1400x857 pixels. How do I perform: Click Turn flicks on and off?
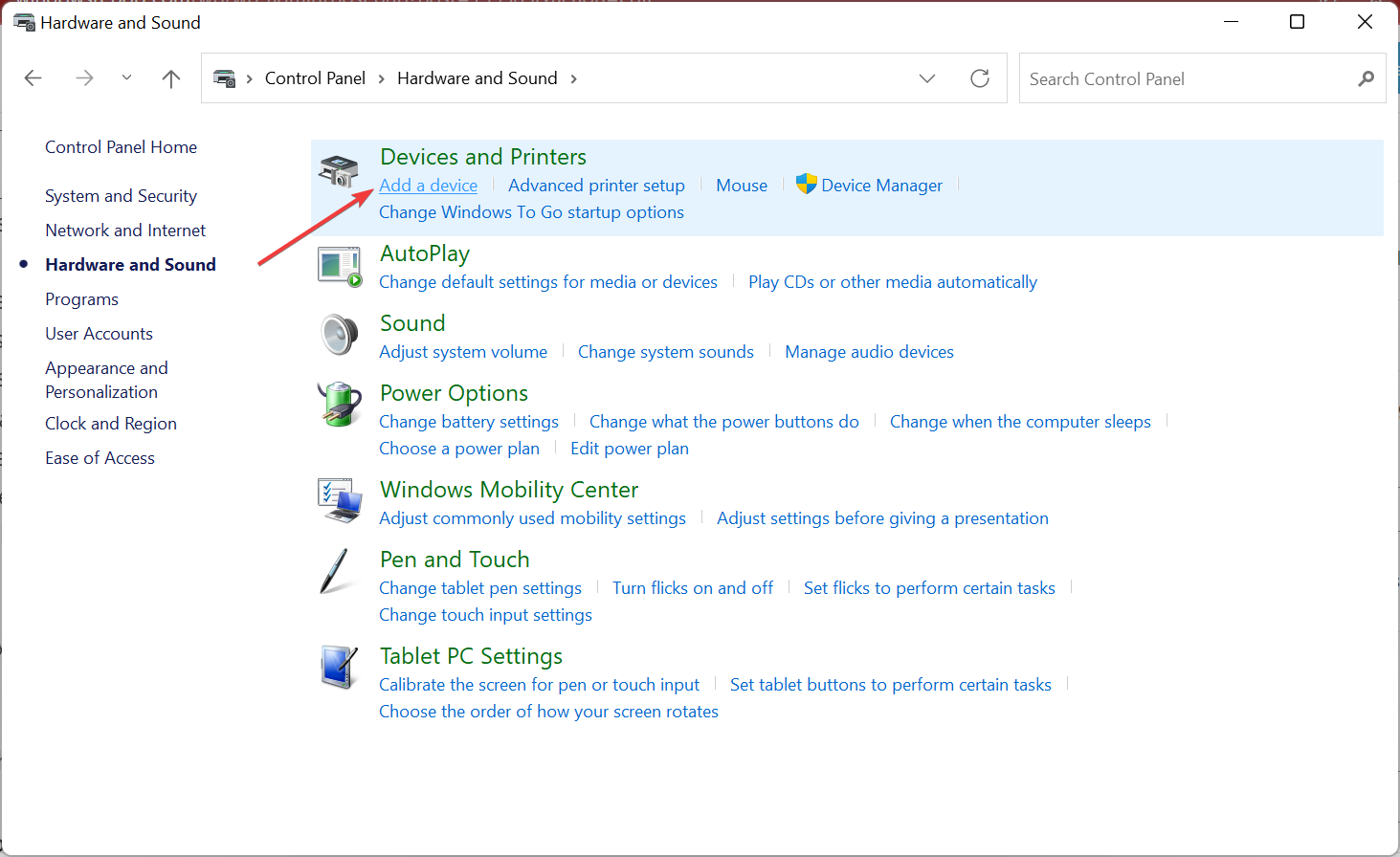point(693,588)
